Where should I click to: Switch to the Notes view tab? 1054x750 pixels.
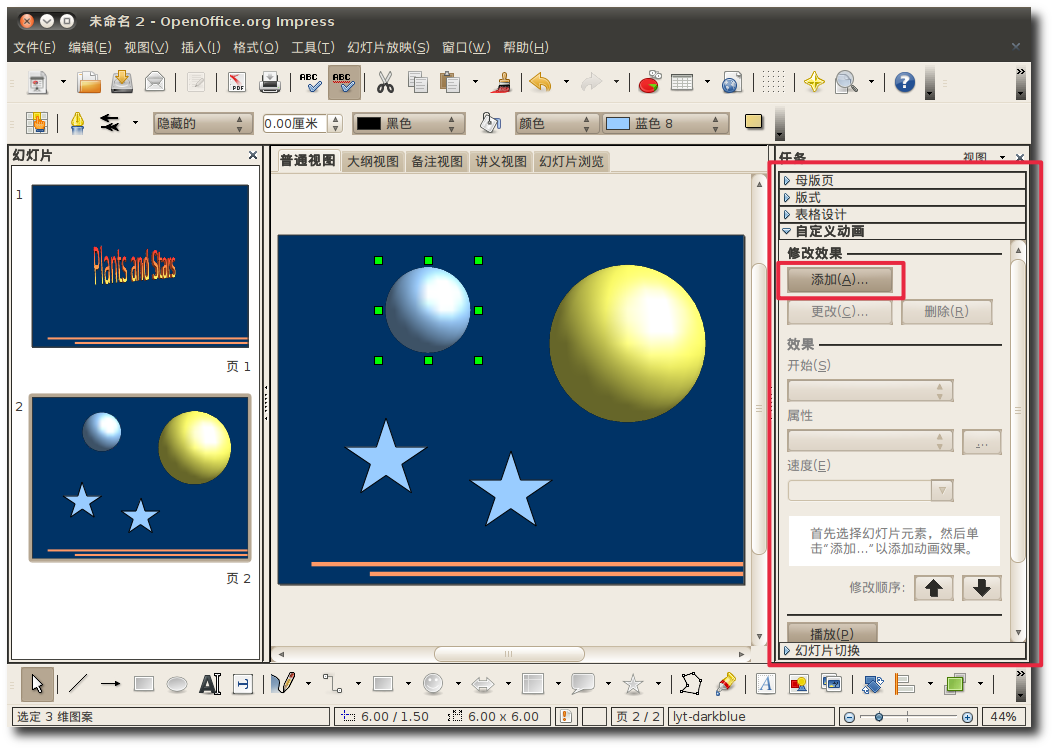(437, 161)
